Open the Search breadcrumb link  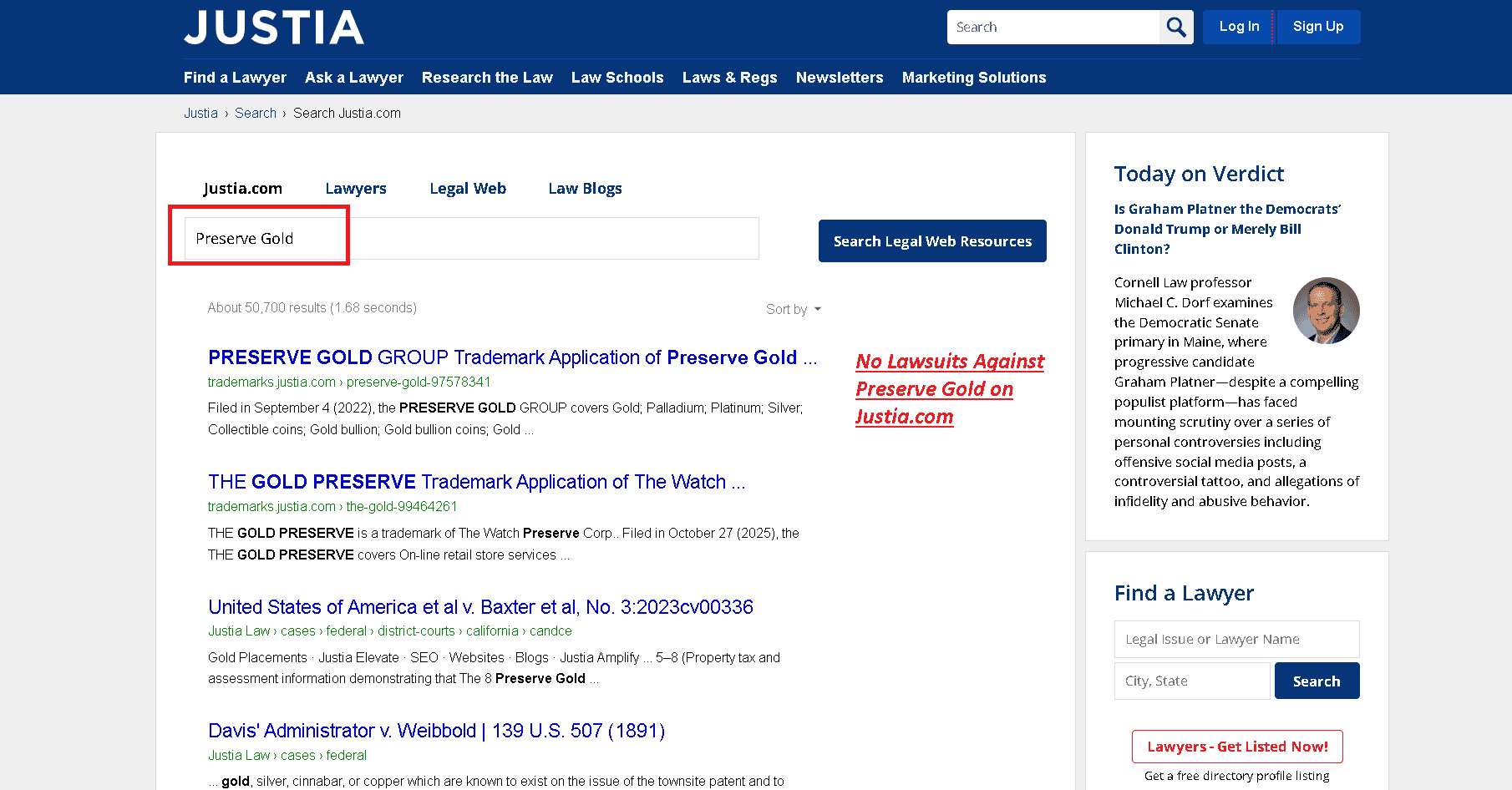pos(256,113)
